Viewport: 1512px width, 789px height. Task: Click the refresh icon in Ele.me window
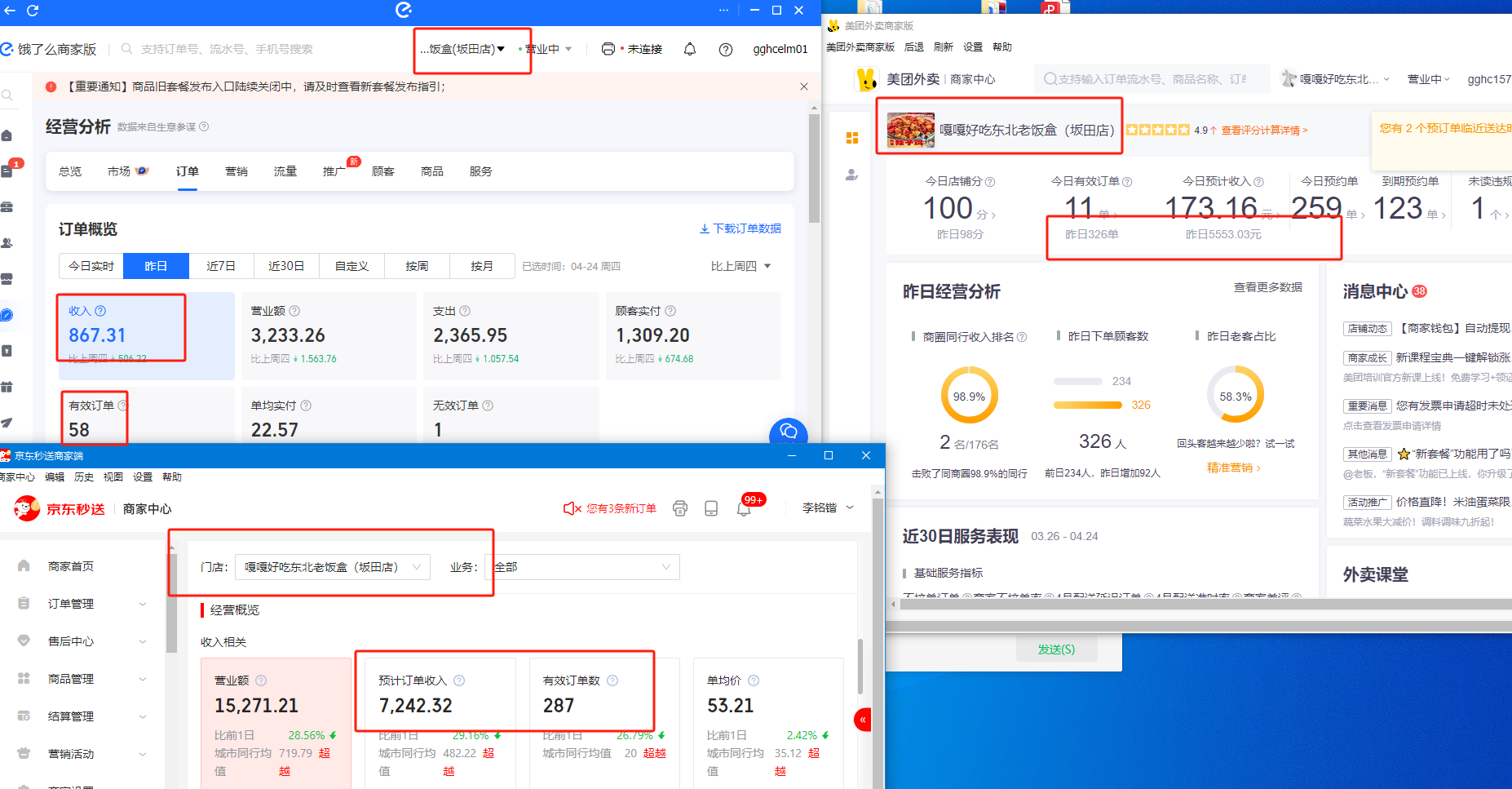pyautogui.click(x=33, y=11)
